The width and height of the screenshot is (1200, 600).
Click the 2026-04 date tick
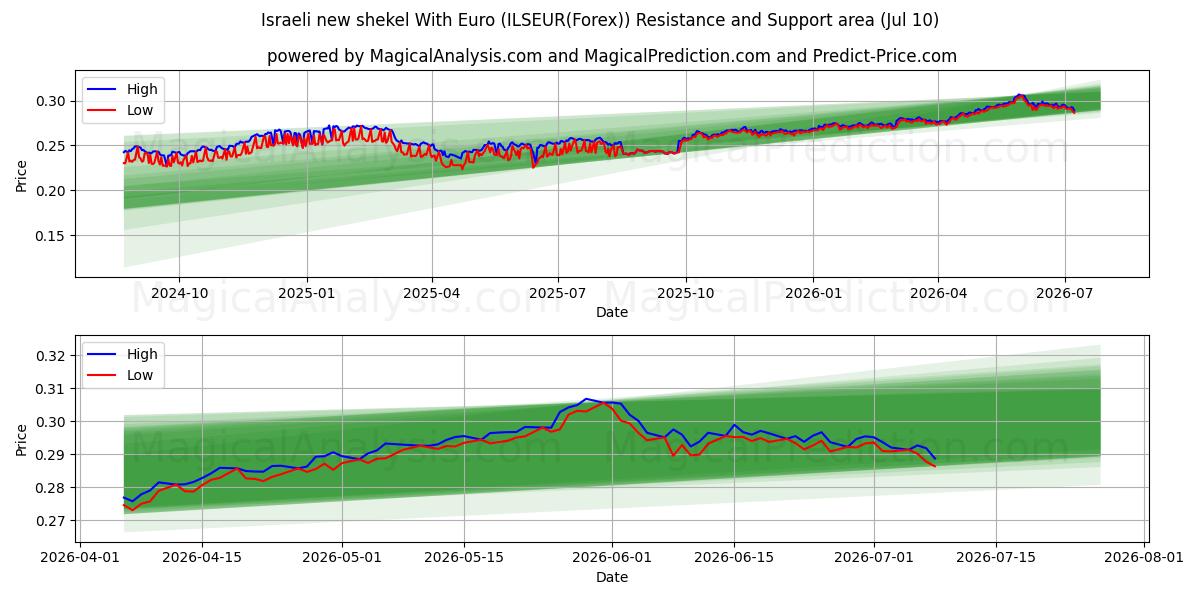[x=937, y=292]
